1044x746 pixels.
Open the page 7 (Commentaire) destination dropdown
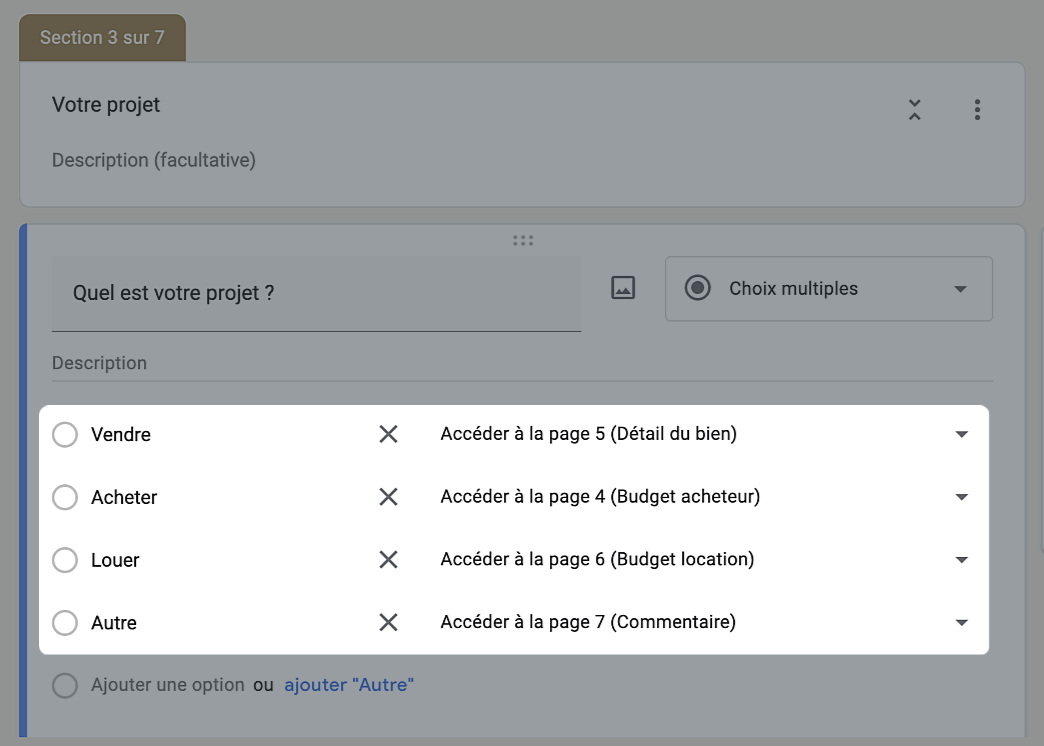(x=961, y=622)
